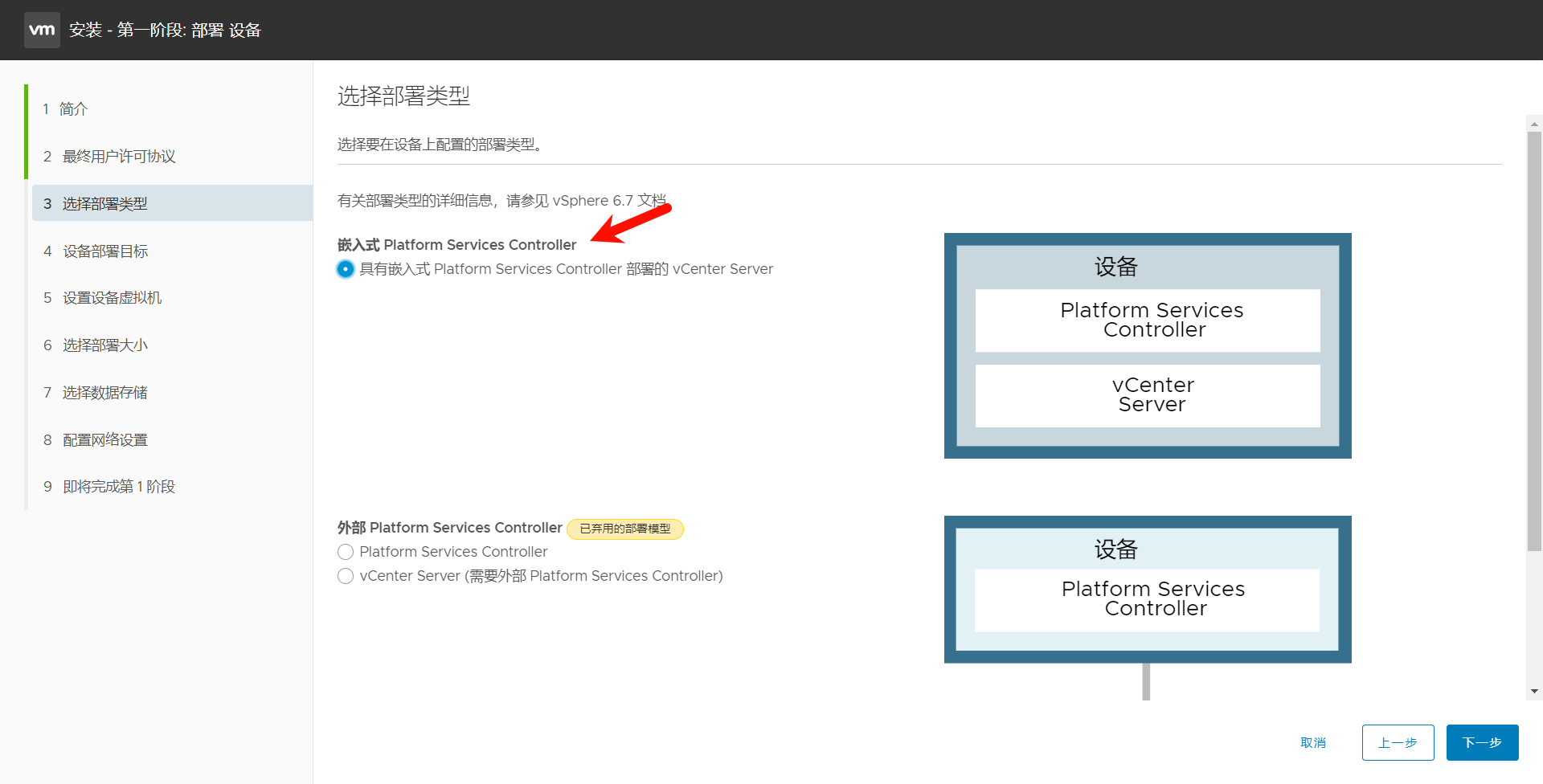1543x784 pixels.
Task: Click the embedded diagram's Platform Services Controller box
Action: [1148, 321]
